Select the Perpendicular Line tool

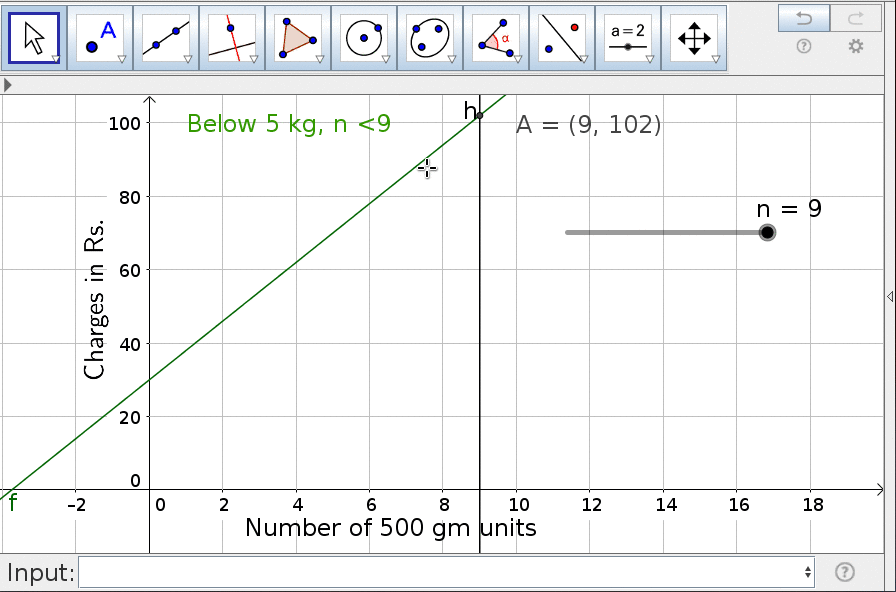232,38
